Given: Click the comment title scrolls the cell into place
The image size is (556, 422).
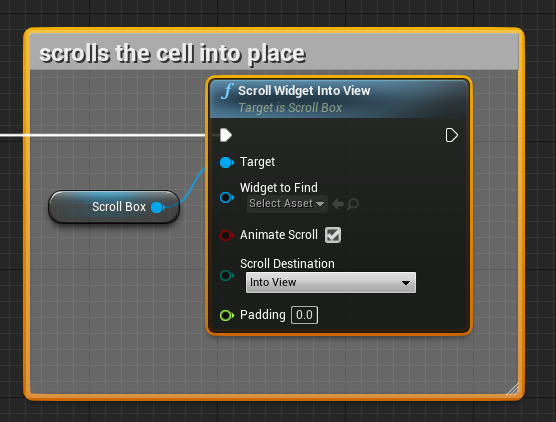Looking at the screenshot, I should pyautogui.click(x=172, y=54).
